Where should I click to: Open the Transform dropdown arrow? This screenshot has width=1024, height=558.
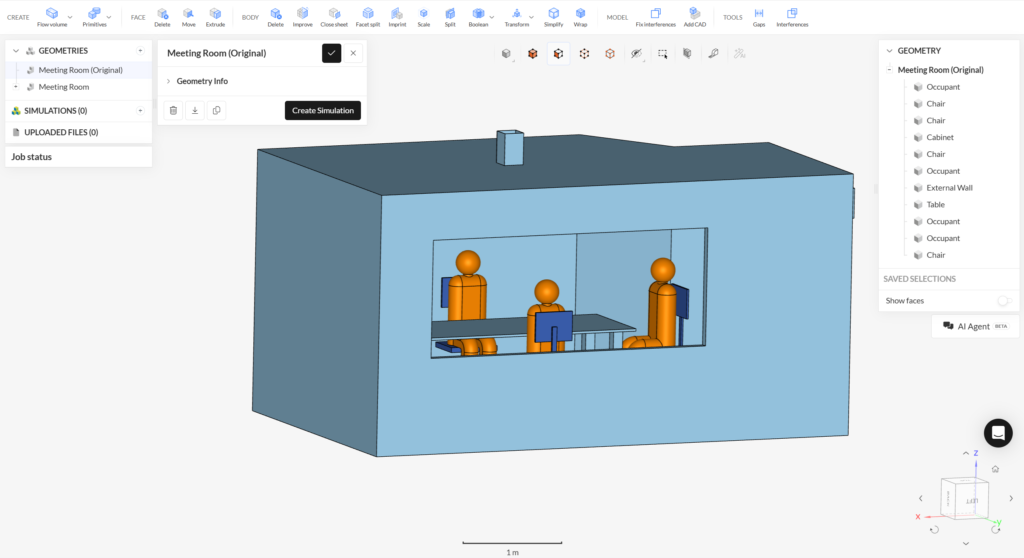pyautogui.click(x=531, y=18)
